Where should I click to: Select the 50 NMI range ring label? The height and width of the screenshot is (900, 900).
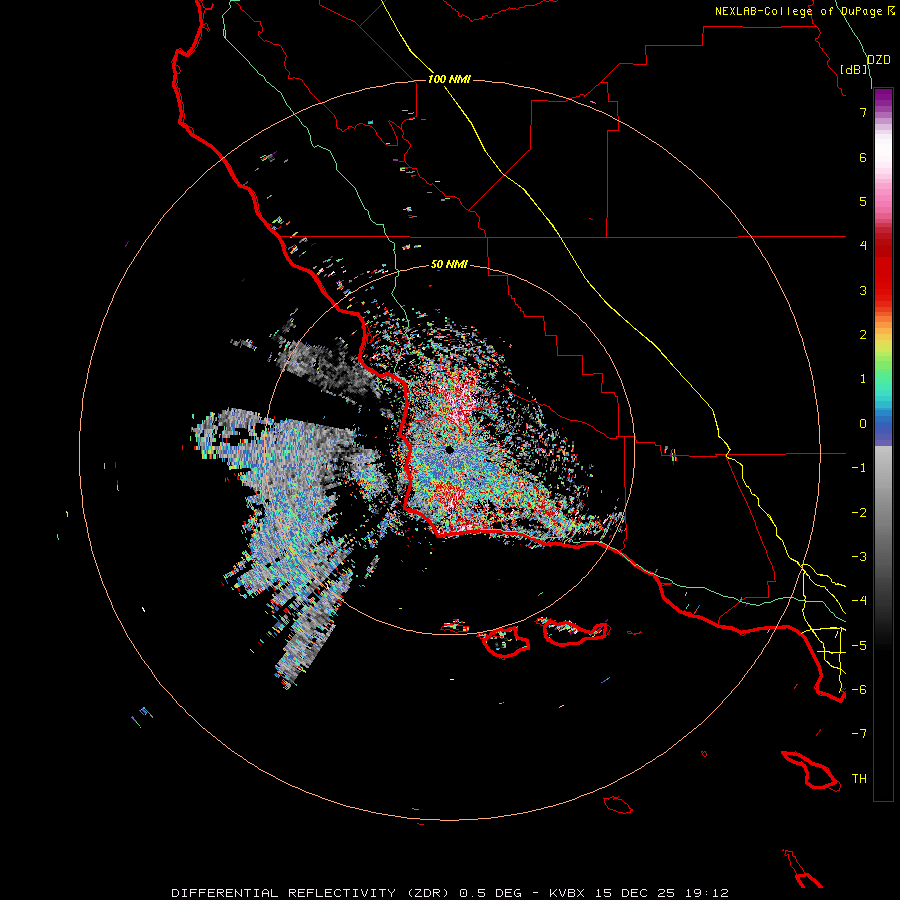pyautogui.click(x=449, y=264)
